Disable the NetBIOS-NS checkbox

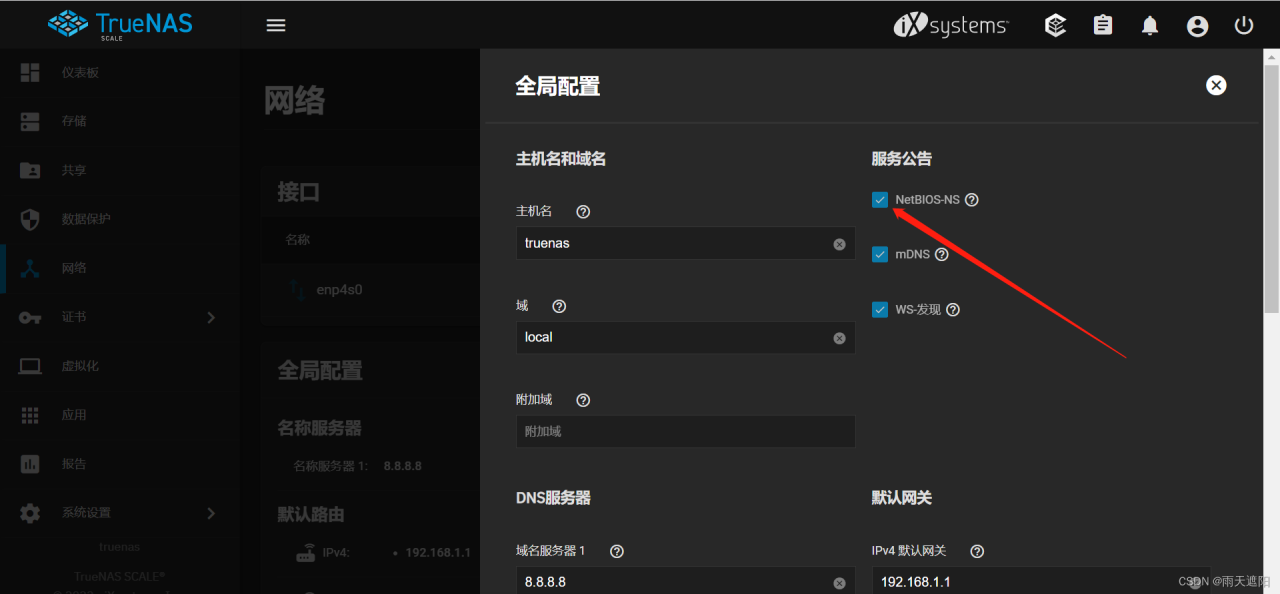pyautogui.click(x=879, y=199)
